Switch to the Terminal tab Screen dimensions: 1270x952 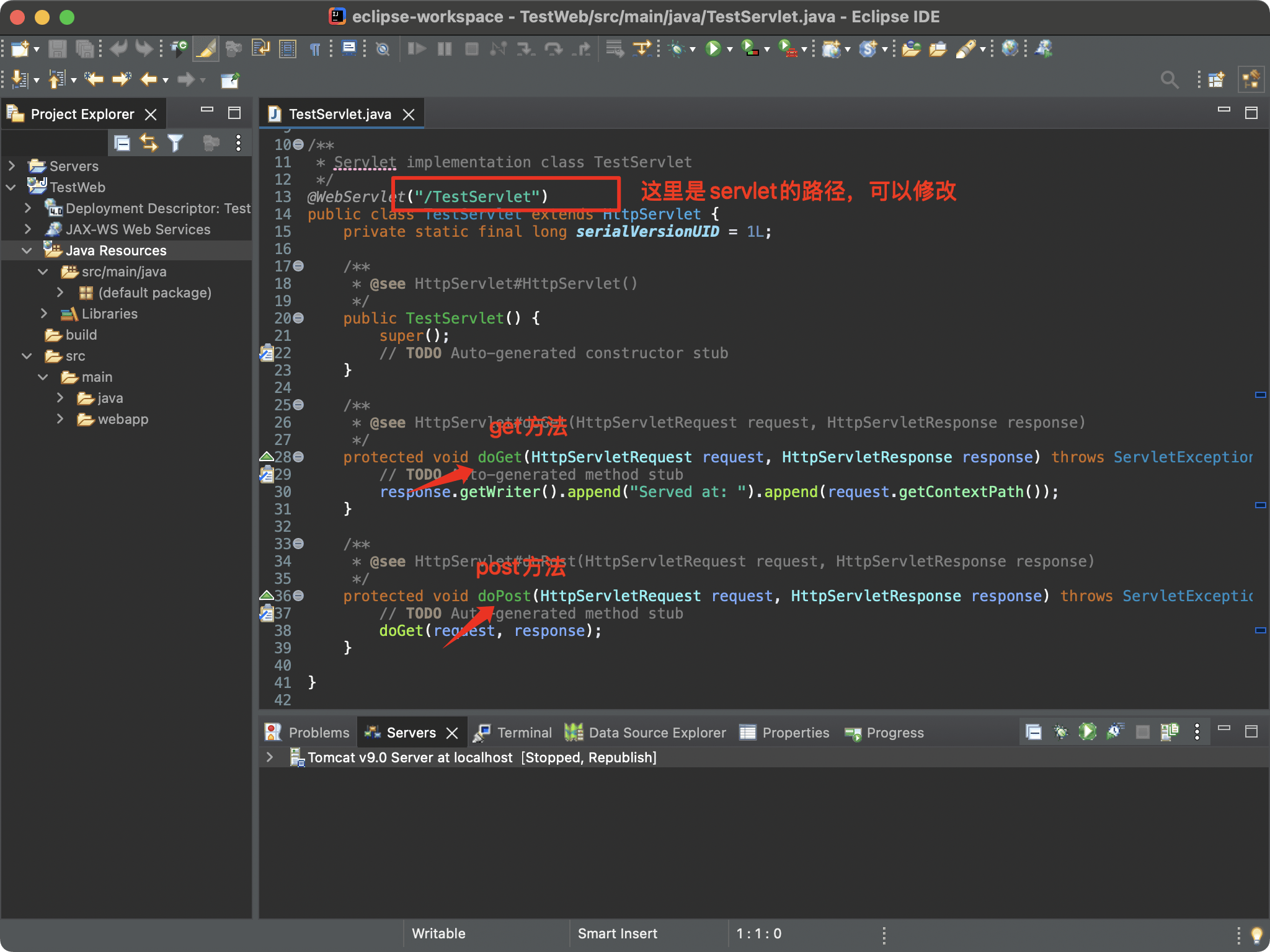(x=513, y=733)
